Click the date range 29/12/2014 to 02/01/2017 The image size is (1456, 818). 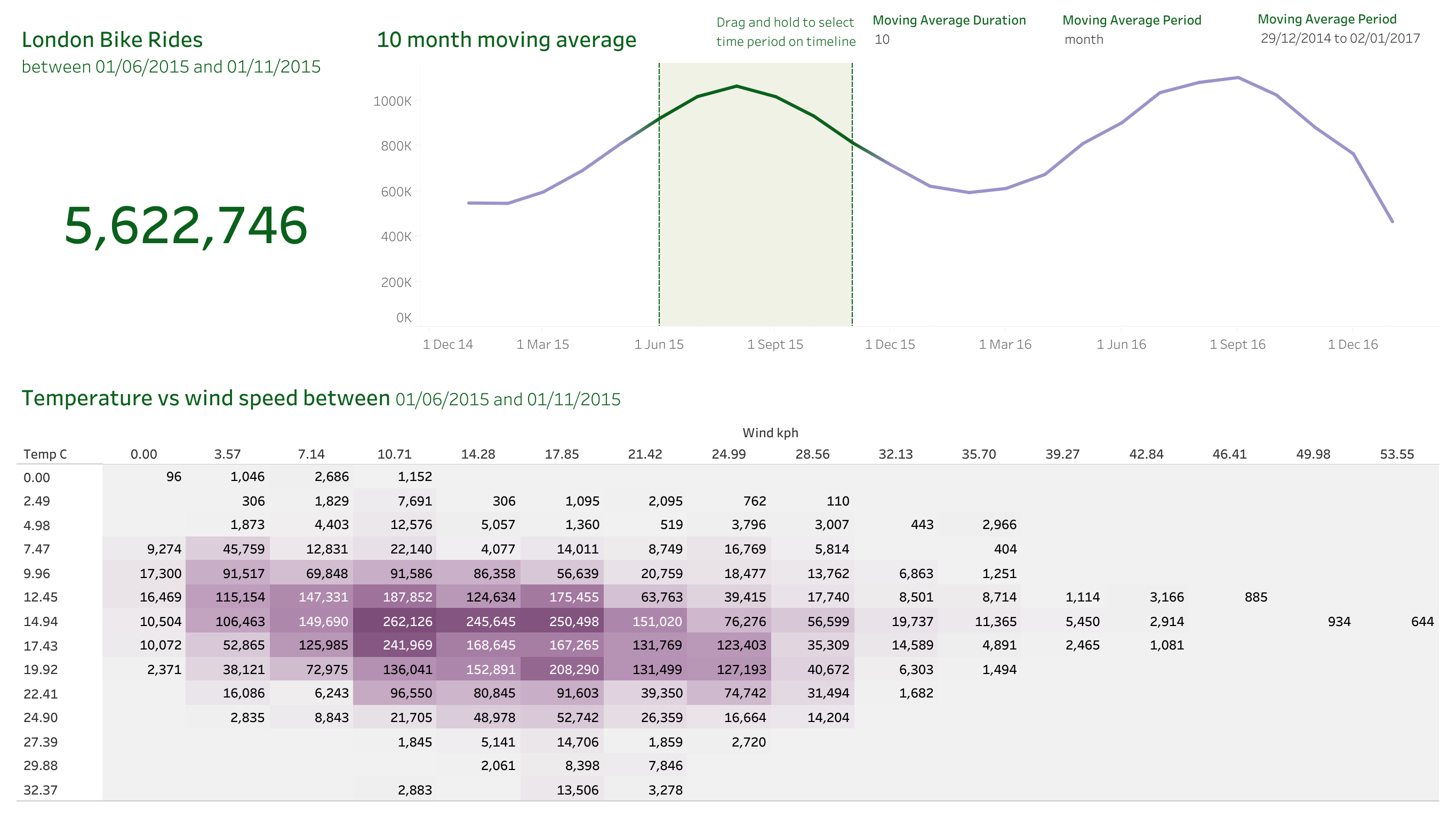[x=1340, y=38]
